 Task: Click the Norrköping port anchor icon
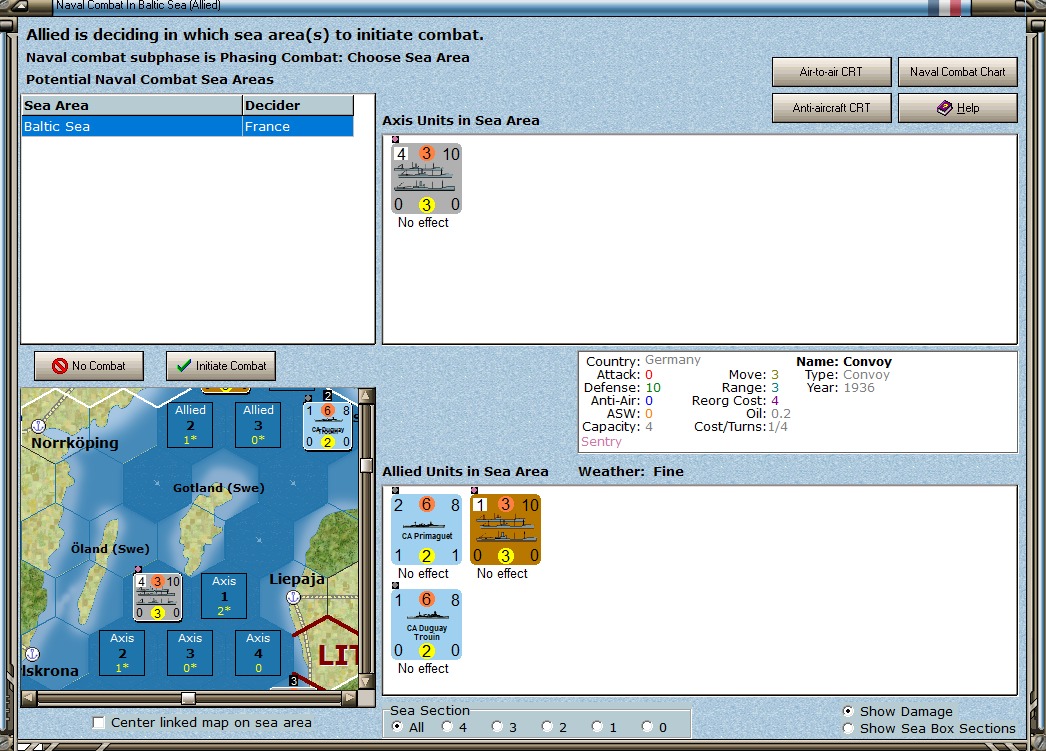(38, 426)
